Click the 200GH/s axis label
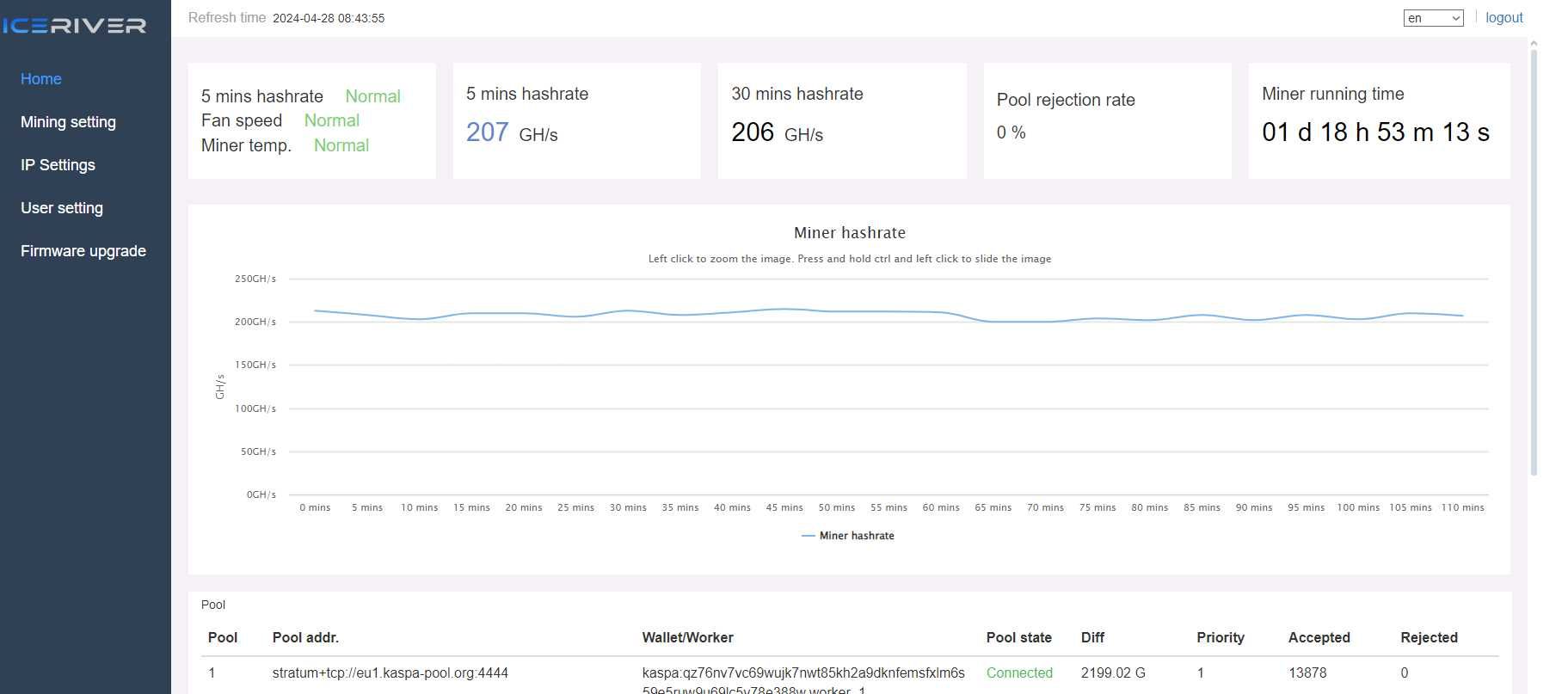1568x694 pixels. pyautogui.click(x=255, y=322)
